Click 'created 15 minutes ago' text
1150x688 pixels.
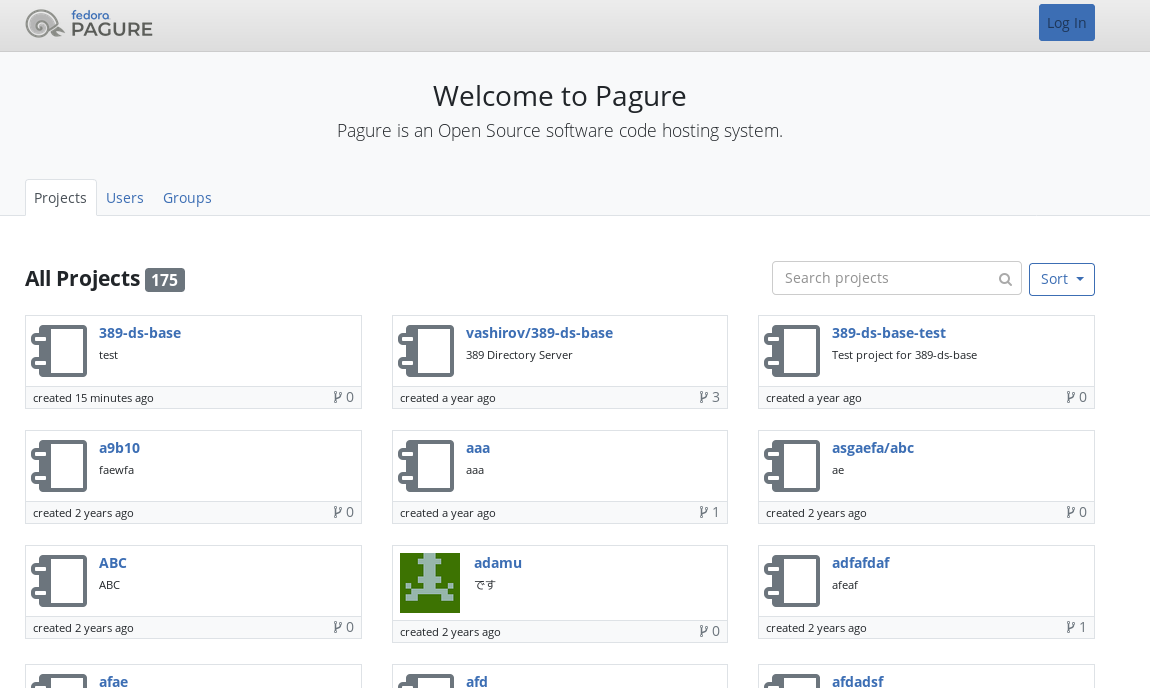(93, 398)
